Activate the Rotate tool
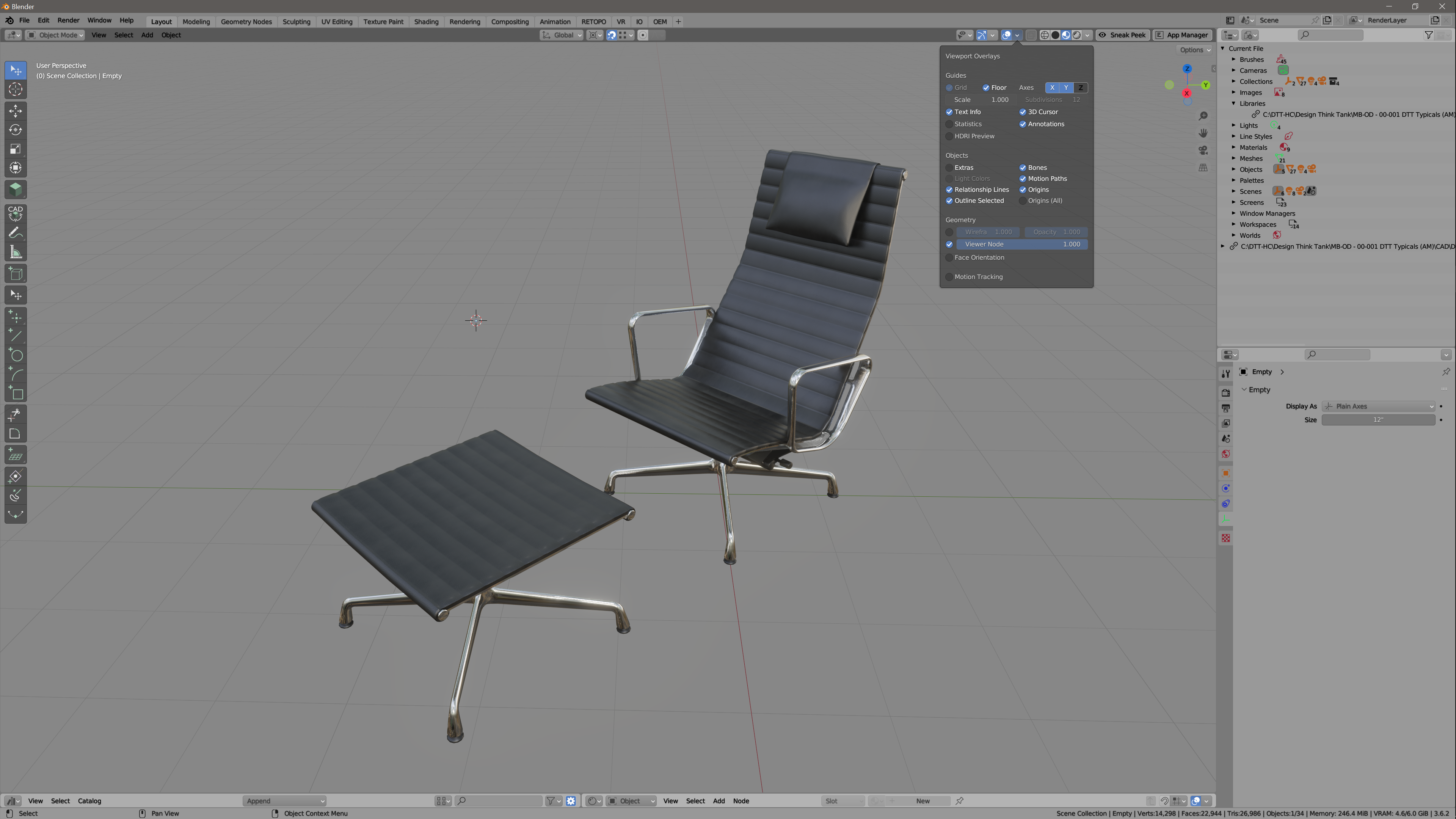The width and height of the screenshot is (1456, 819). 16,130
